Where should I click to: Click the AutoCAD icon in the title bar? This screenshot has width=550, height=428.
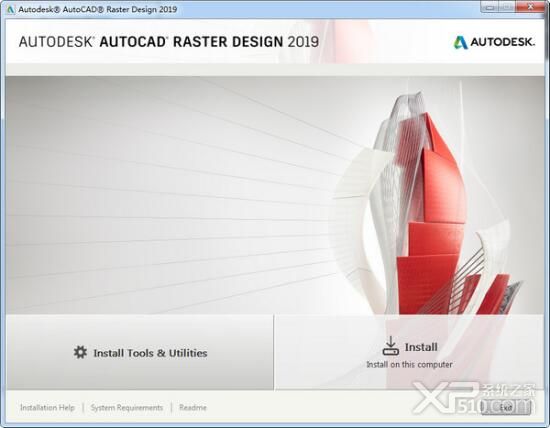click(11, 9)
